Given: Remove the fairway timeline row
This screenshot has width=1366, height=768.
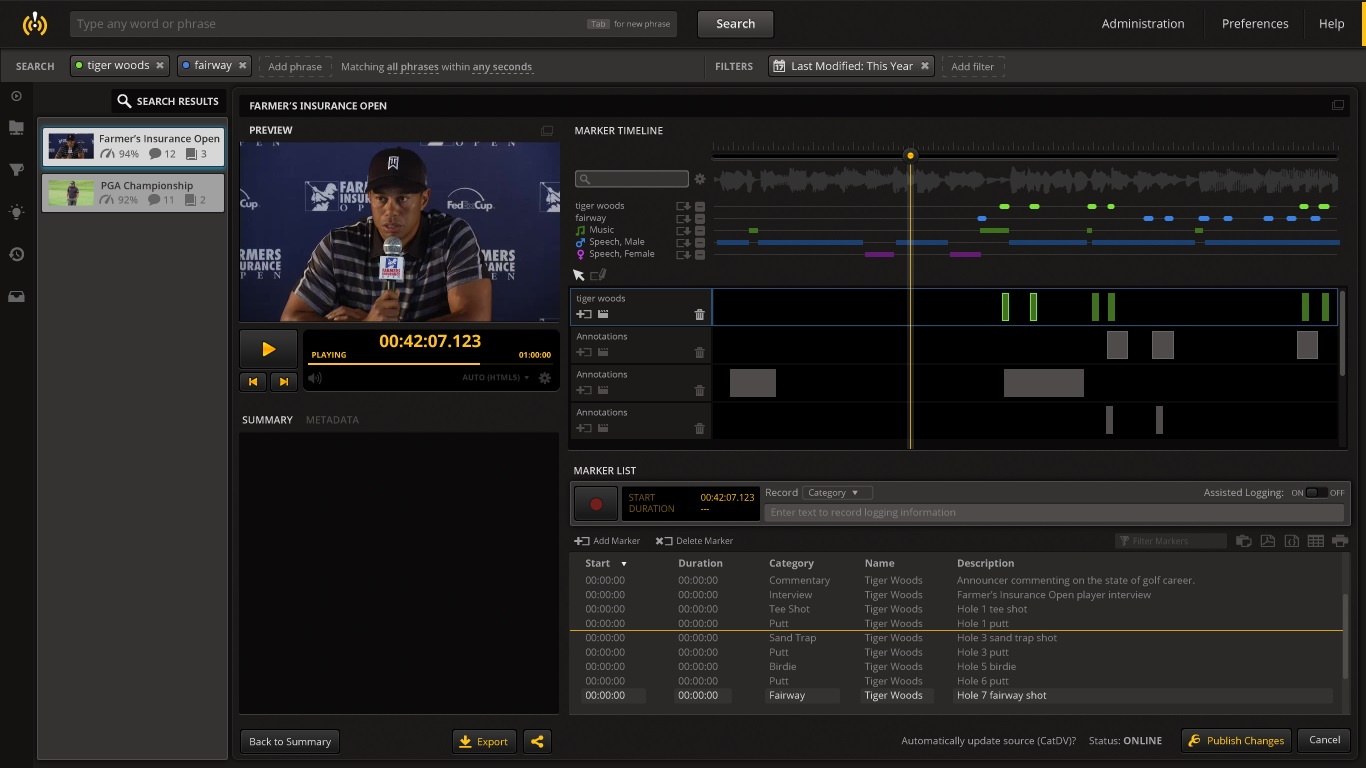Looking at the screenshot, I should coord(700,218).
